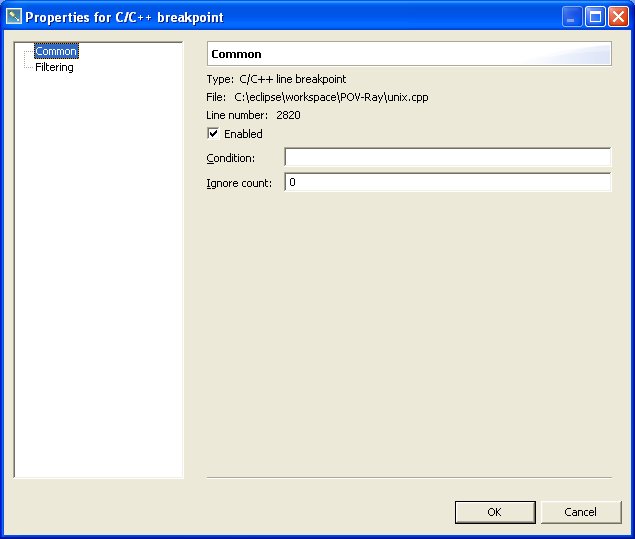Click the Ignore count label
The width and height of the screenshot is (635, 539).
point(238,183)
